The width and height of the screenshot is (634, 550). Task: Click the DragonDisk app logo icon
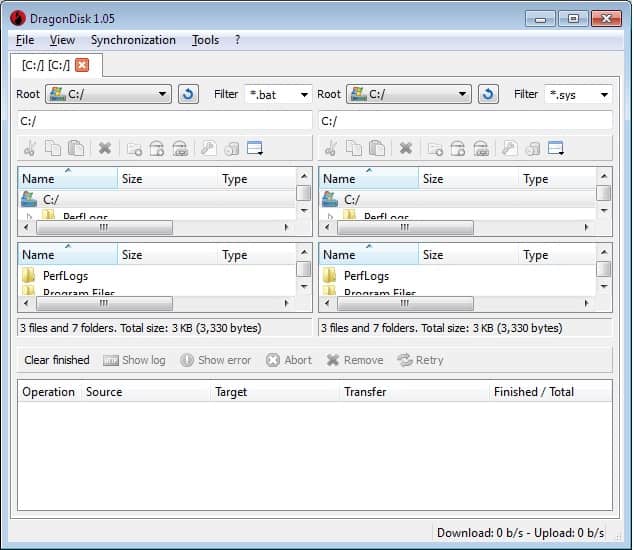[18, 18]
